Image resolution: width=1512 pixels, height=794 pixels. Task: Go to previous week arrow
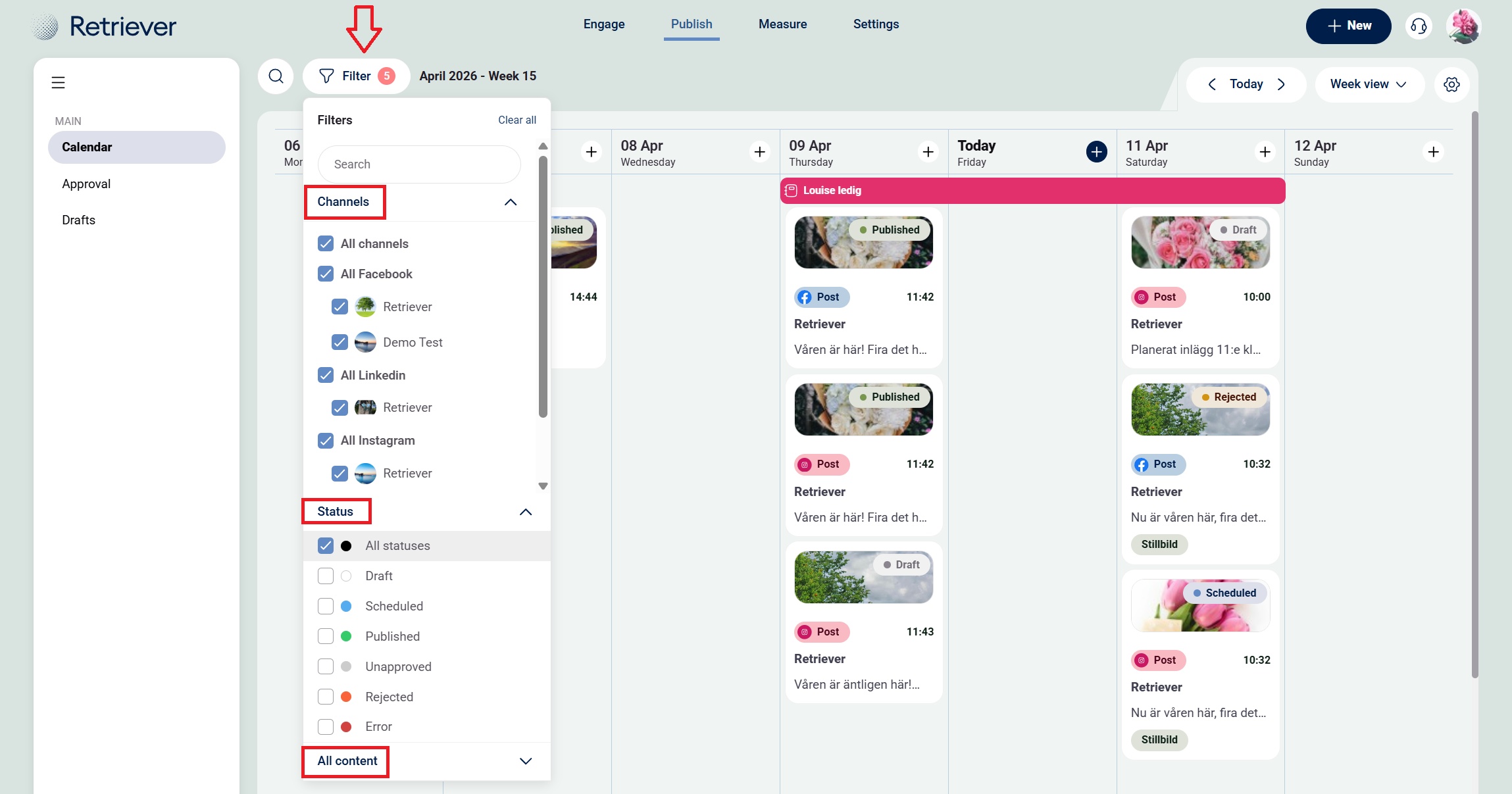1212,84
